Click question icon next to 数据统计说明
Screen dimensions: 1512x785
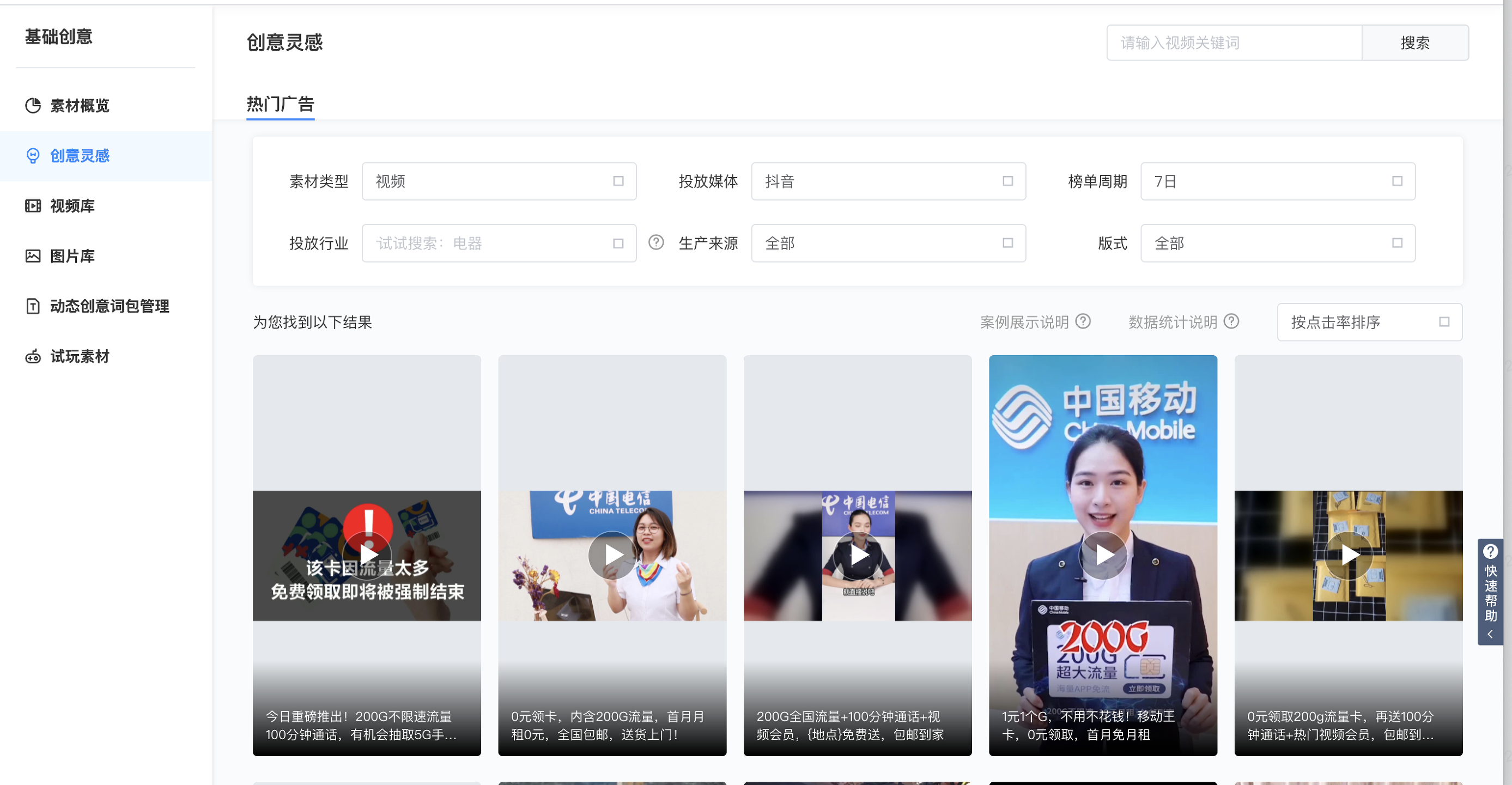(x=1231, y=321)
